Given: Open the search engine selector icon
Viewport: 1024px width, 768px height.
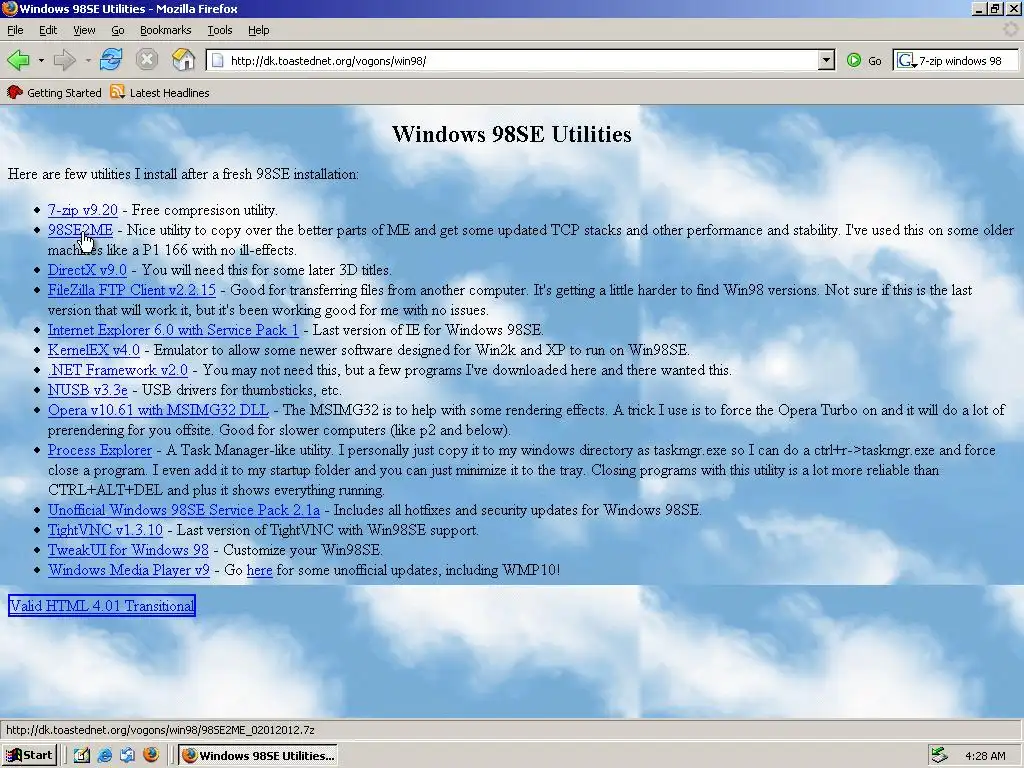Looking at the screenshot, I should pyautogui.click(x=906, y=61).
